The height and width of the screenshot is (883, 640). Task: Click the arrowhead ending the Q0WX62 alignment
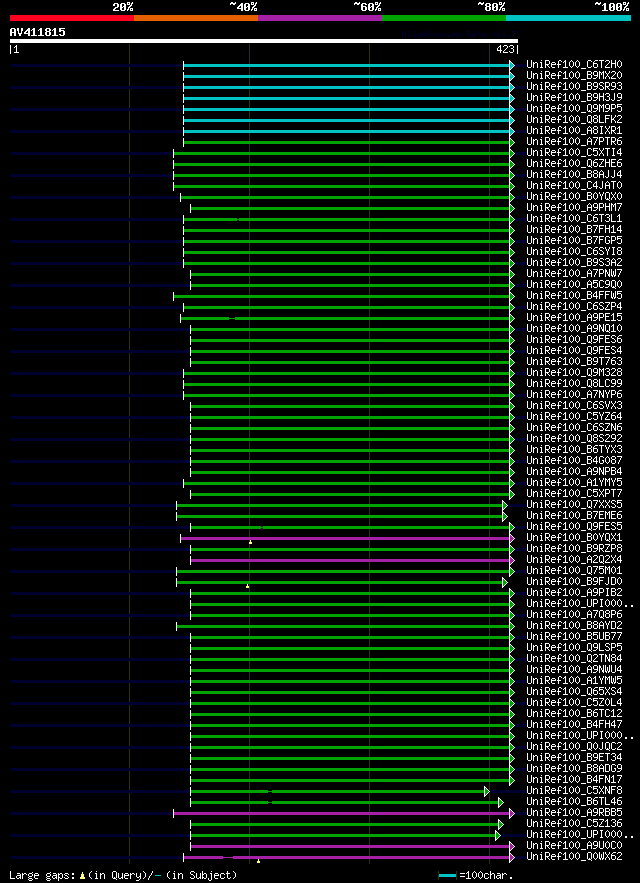click(512, 858)
